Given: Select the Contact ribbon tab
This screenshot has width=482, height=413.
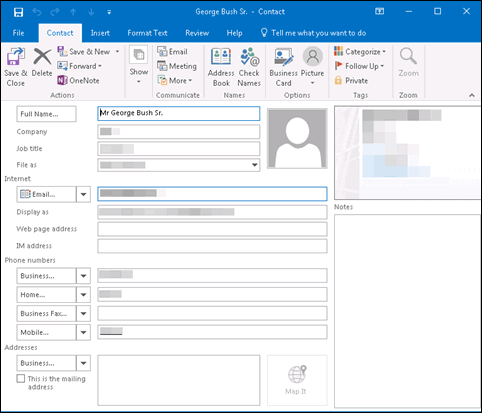Looking at the screenshot, I should click(x=60, y=33).
